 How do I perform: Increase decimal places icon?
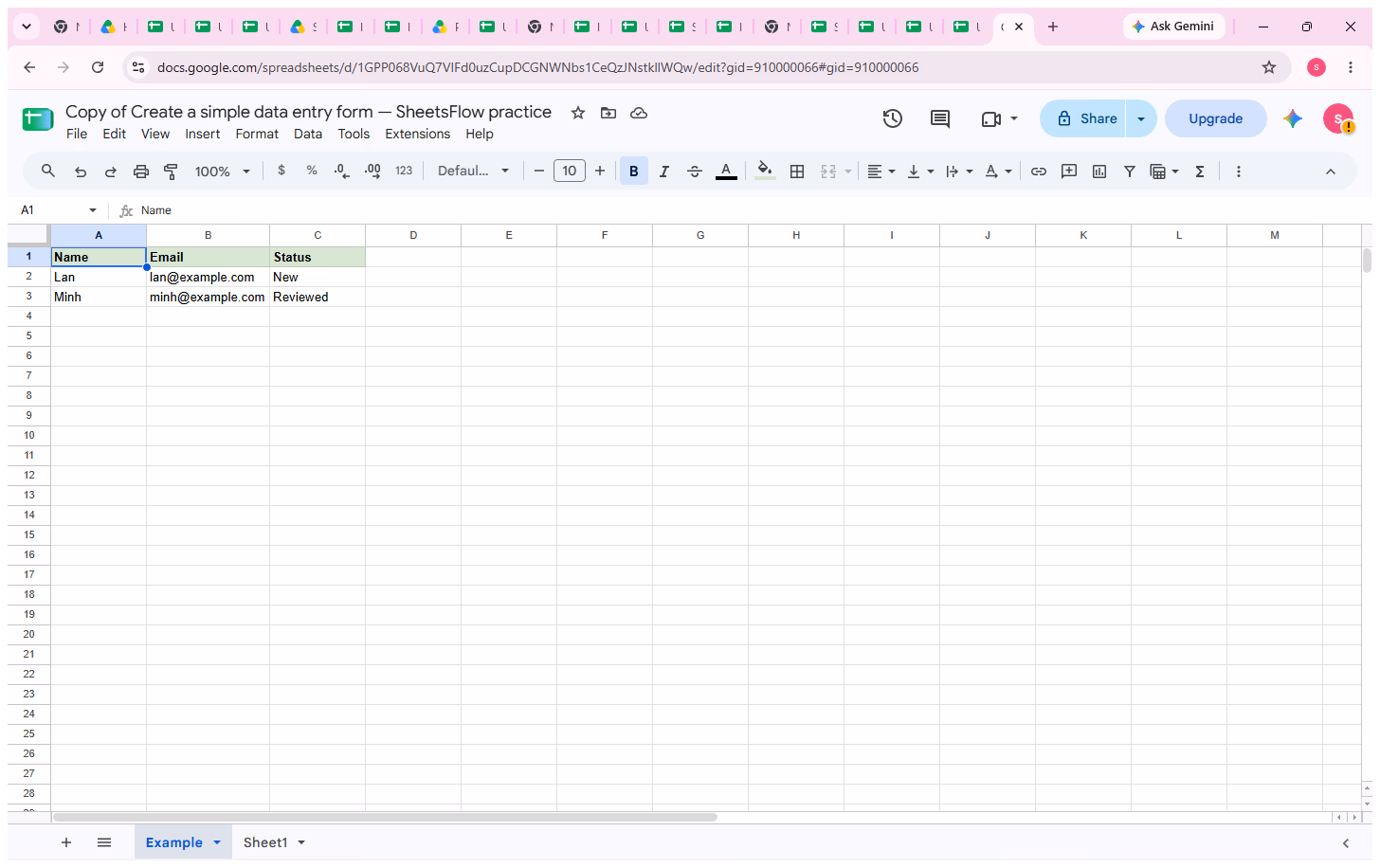click(x=372, y=171)
